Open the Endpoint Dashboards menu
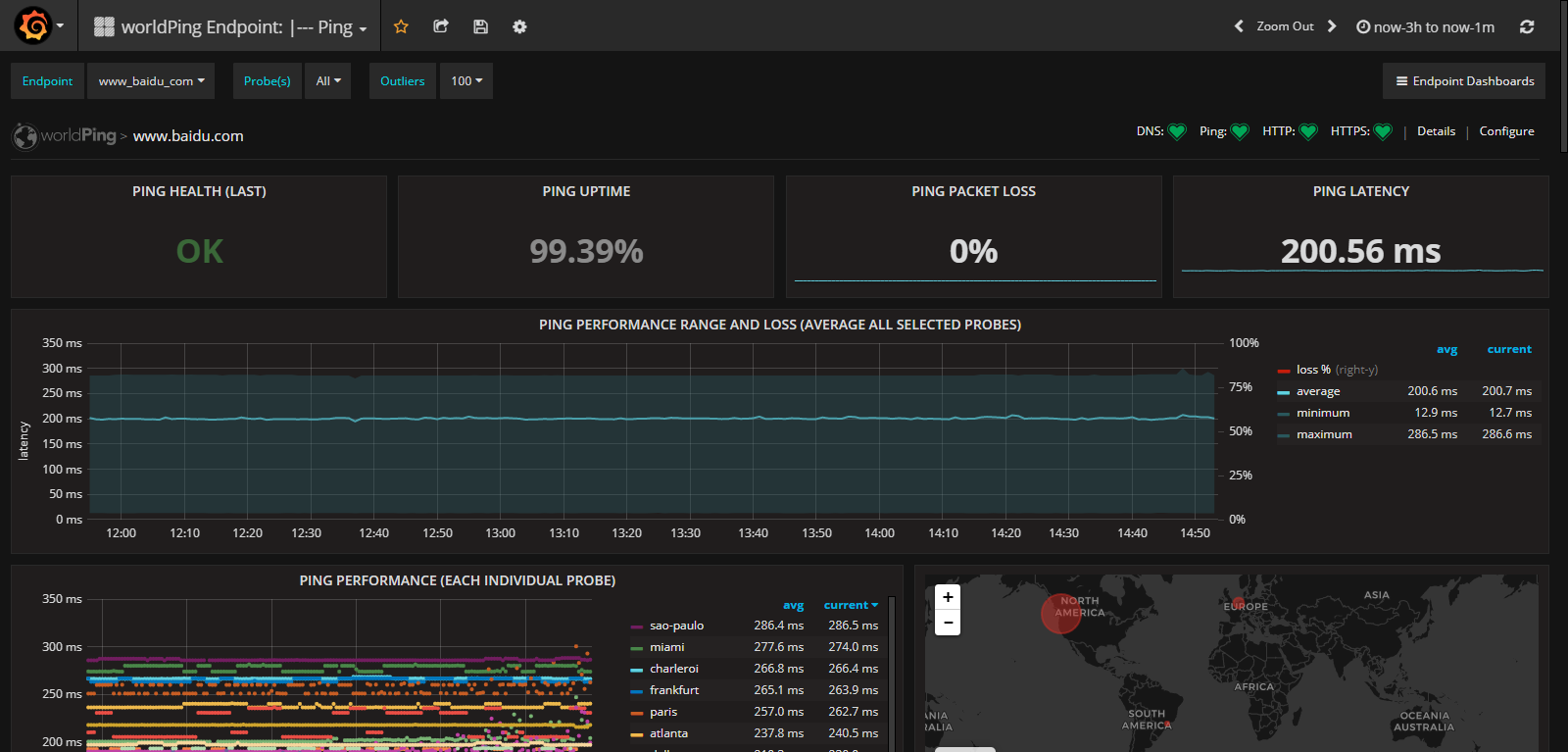Image resolution: width=1568 pixels, height=752 pixels. (1464, 81)
